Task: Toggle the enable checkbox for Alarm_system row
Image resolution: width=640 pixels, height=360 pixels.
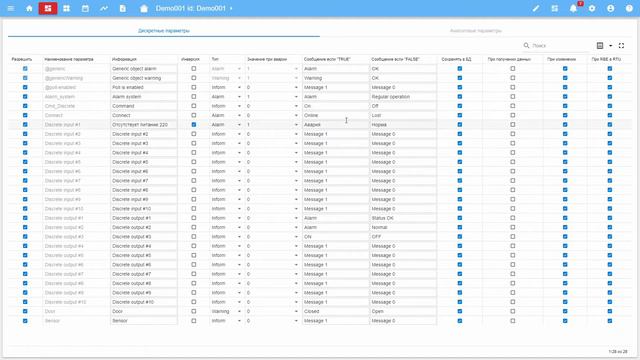Action: (25, 97)
